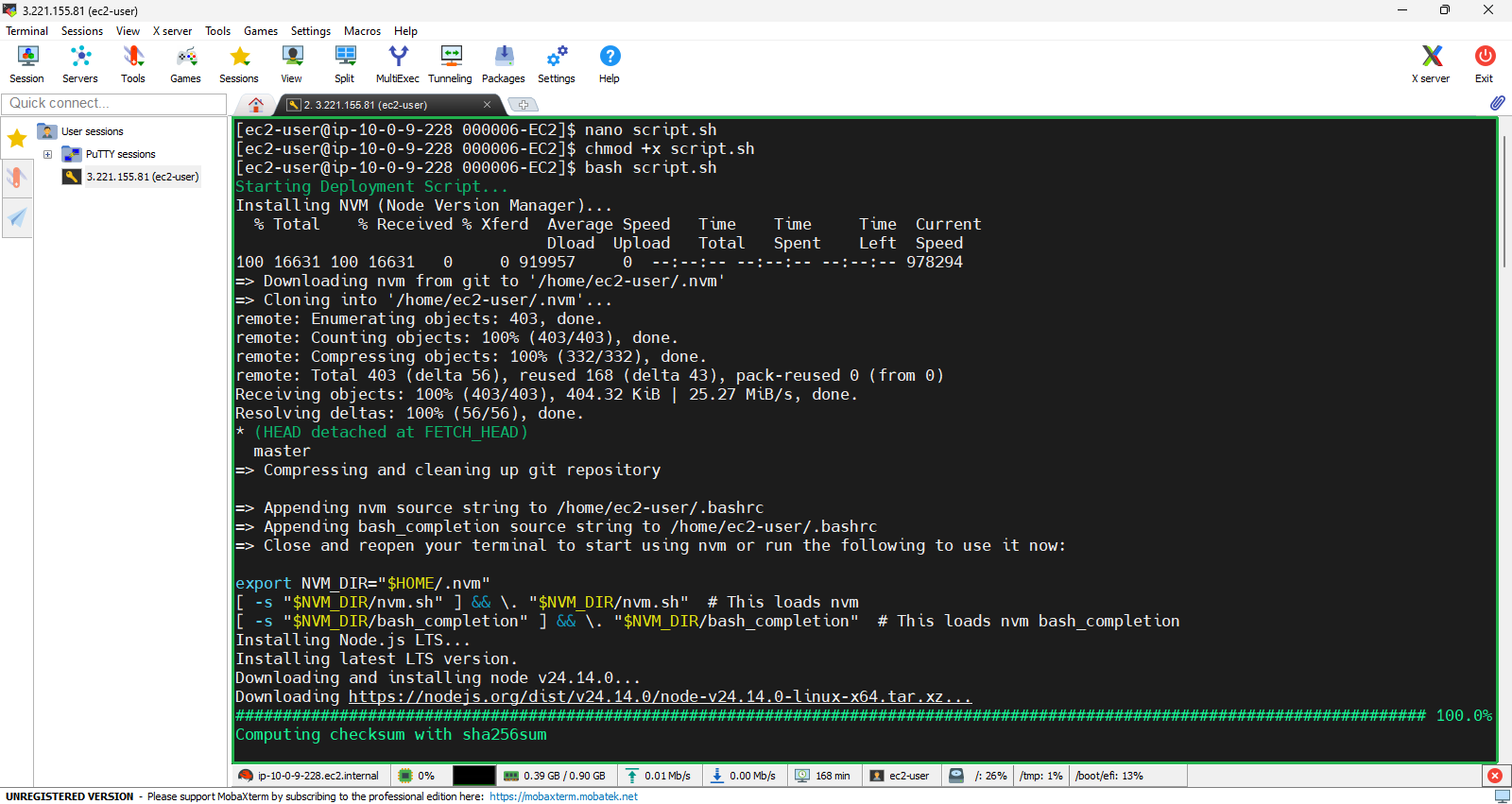Open the Tools menu
The height and width of the screenshot is (804, 1512).
point(217,31)
